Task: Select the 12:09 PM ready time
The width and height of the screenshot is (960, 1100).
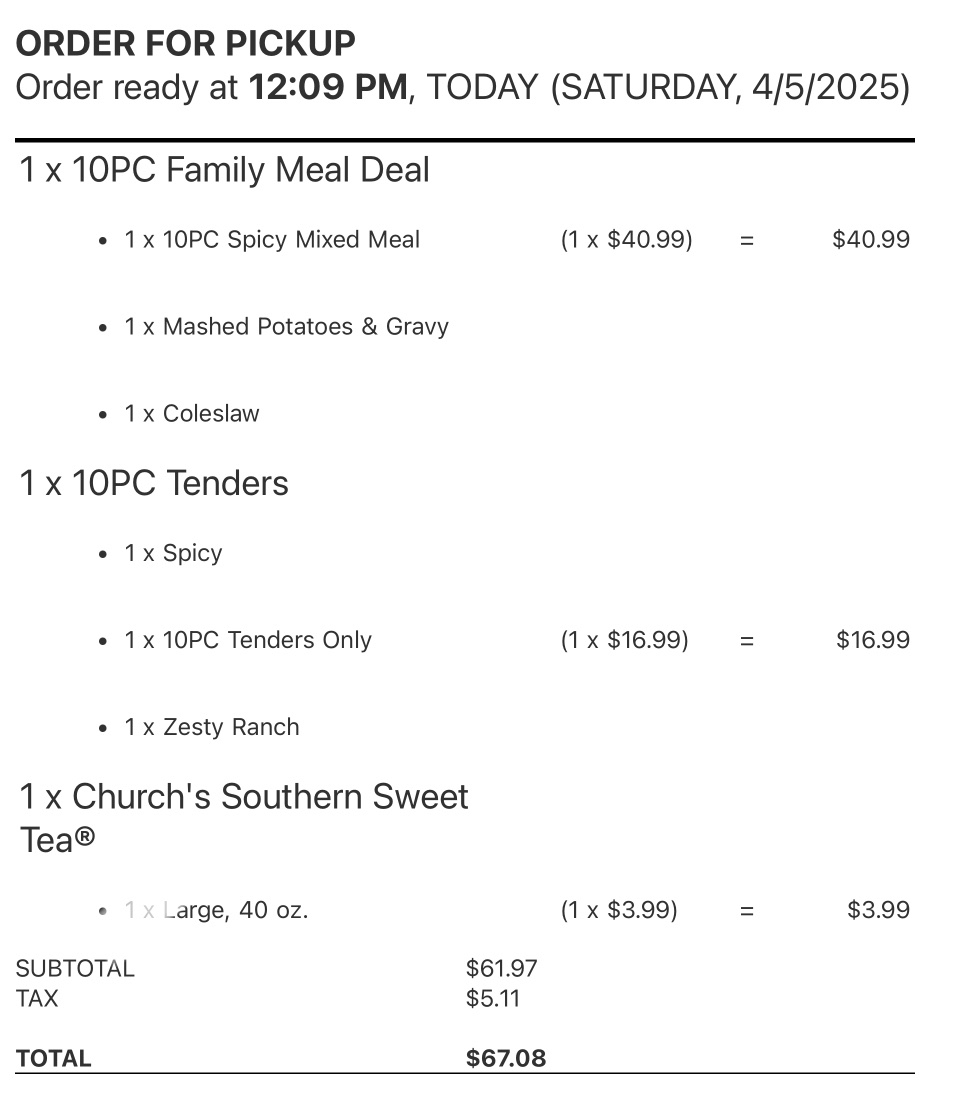Action: 327,88
